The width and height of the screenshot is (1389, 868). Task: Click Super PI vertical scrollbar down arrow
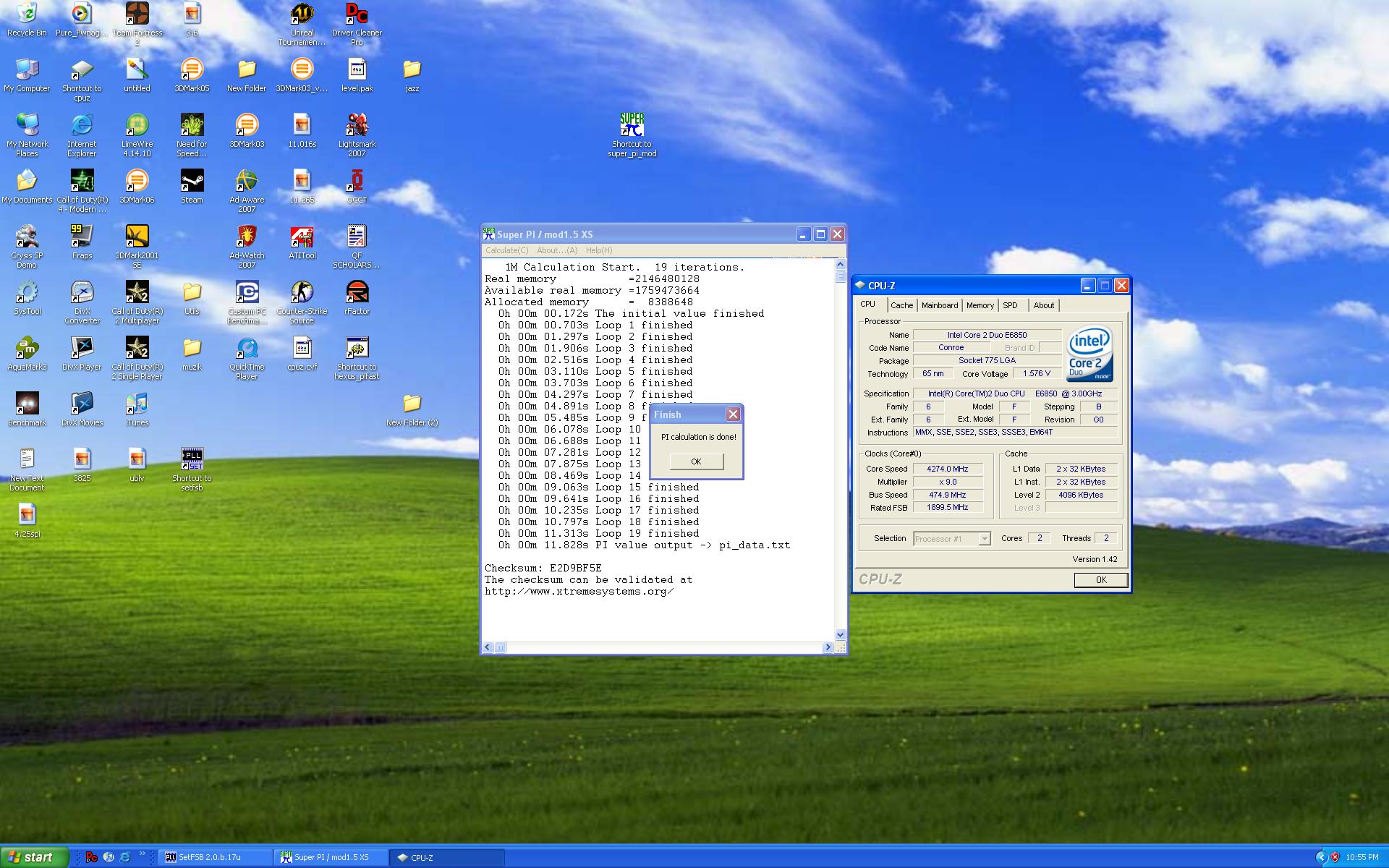point(840,634)
